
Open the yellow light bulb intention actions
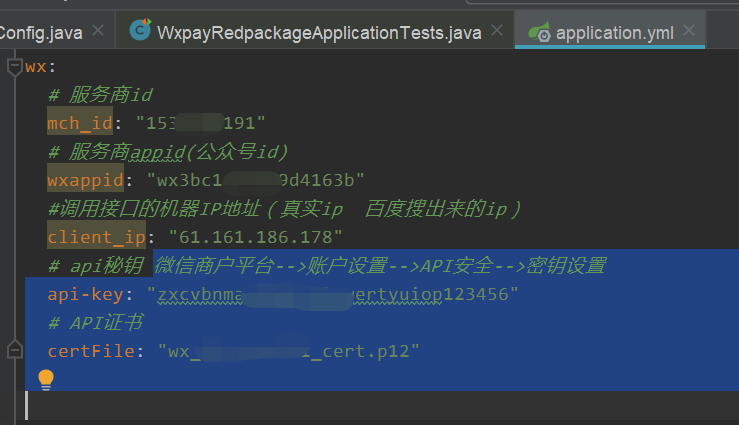tap(46, 380)
